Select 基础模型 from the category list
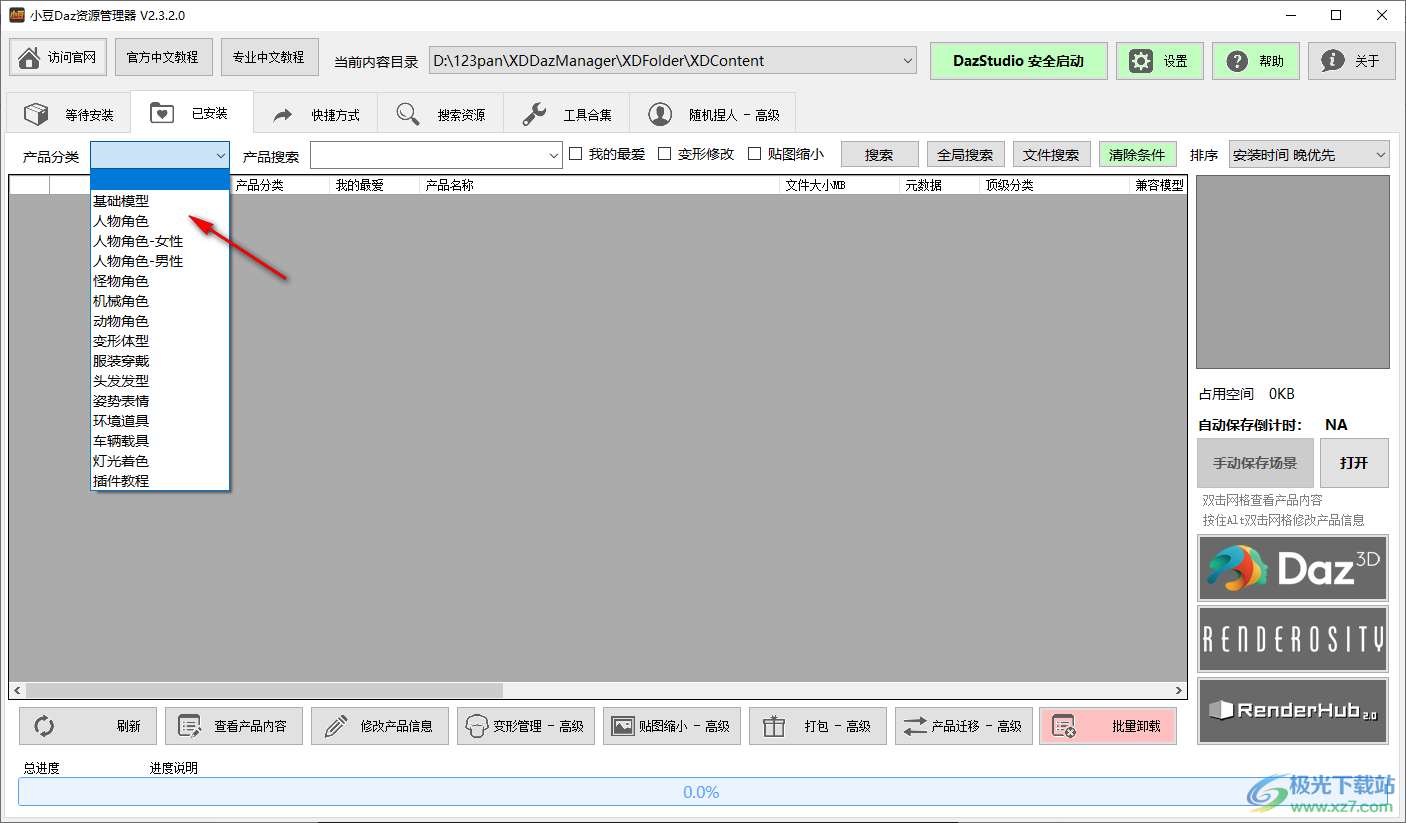 point(160,201)
